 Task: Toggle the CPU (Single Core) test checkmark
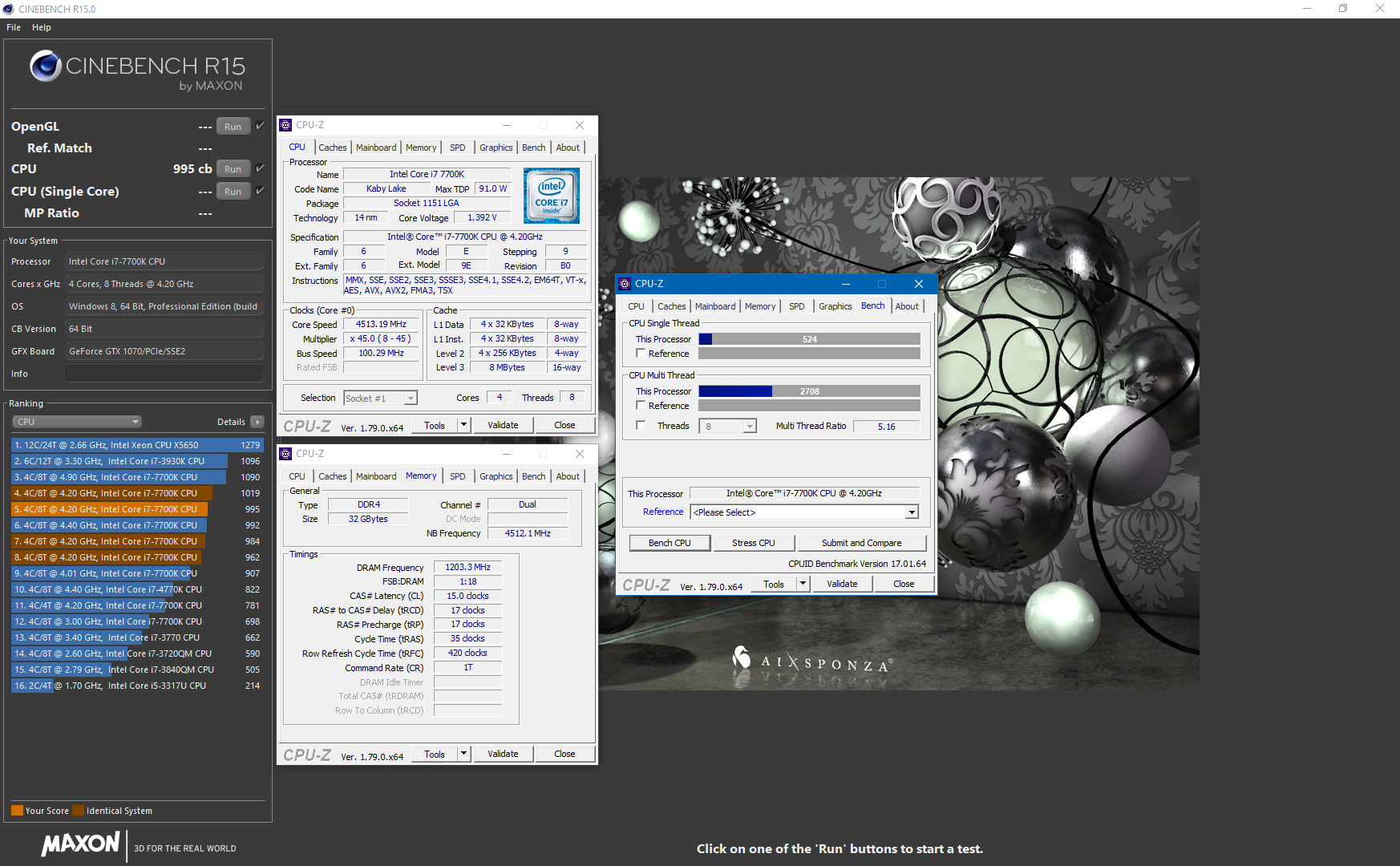[x=260, y=191]
